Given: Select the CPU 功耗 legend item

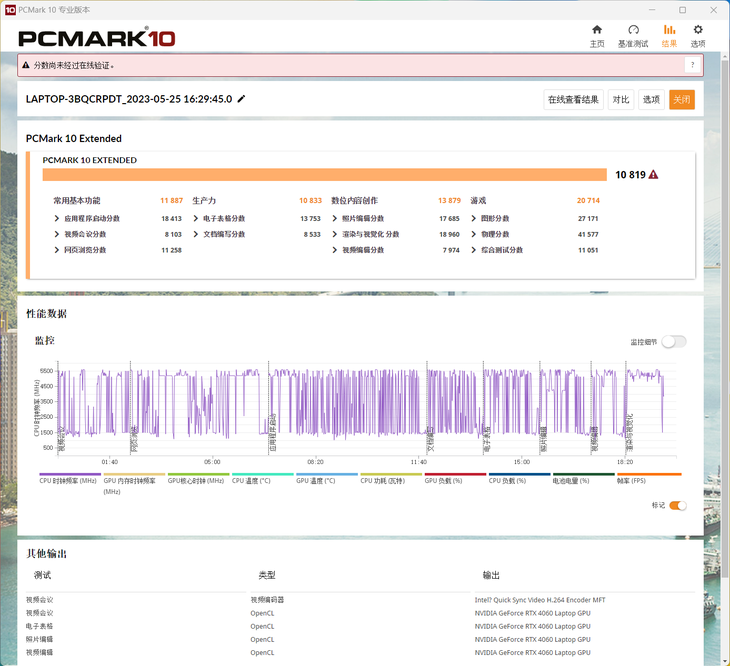Looking at the screenshot, I should [391, 479].
